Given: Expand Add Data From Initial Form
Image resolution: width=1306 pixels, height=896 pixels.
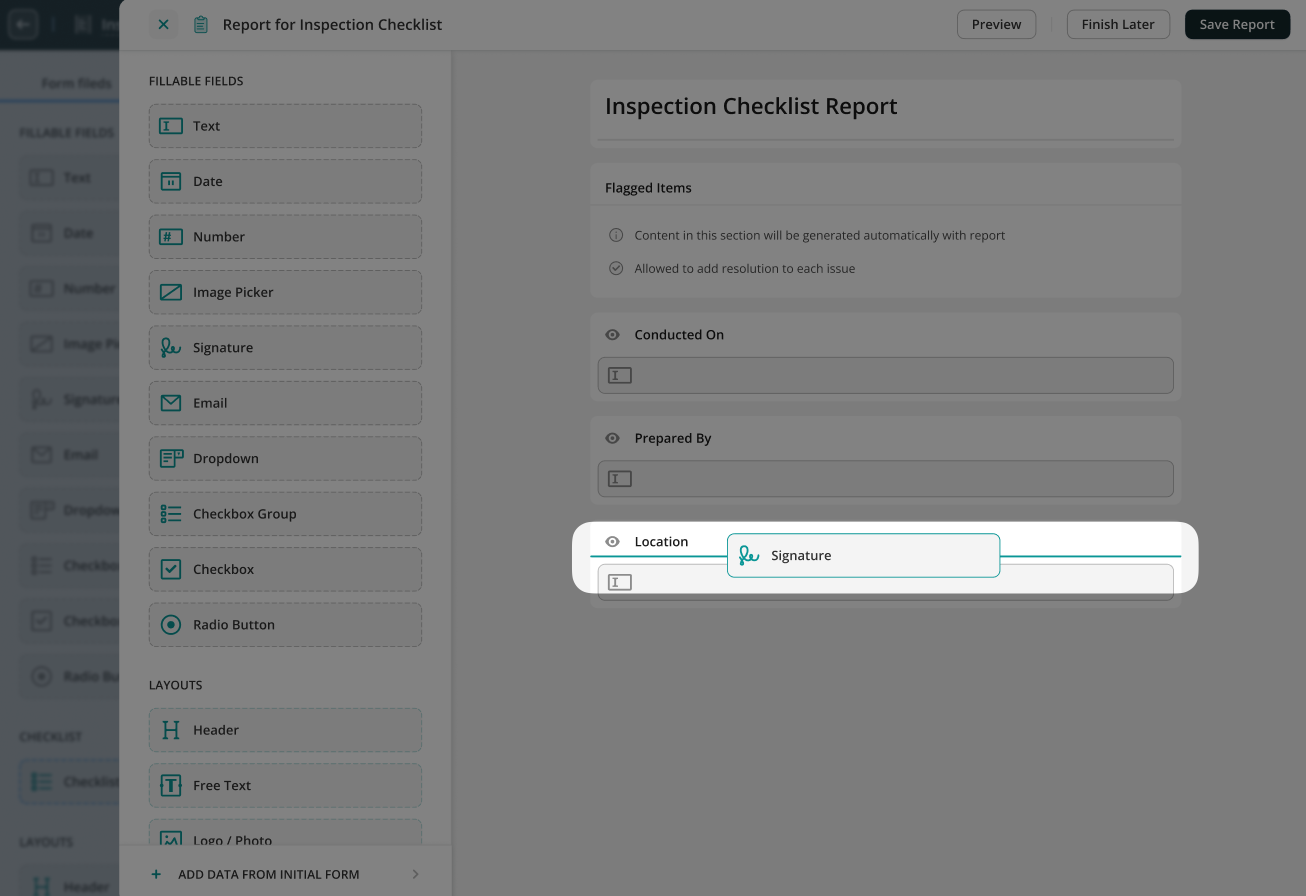Looking at the screenshot, I should pyautogui.click(x=285, y=874).
